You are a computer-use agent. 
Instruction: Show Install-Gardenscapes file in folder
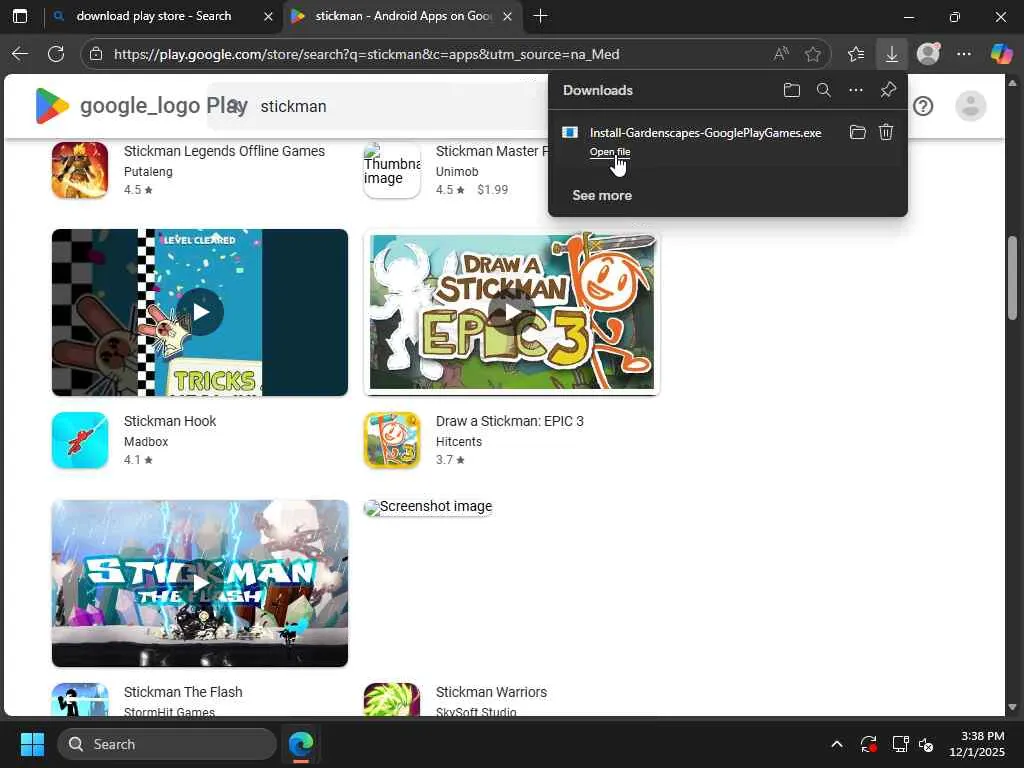[857, 133]
